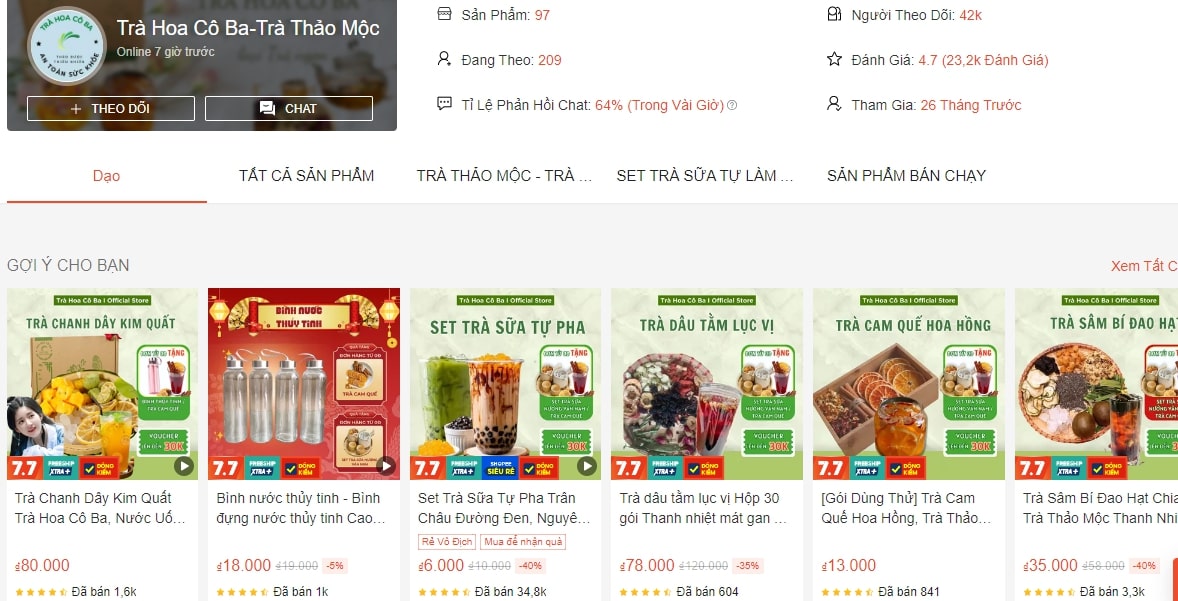The image size is (1178, 601).
Task: Go to SẢN PHẨM BÁN CHẠY tab
Action: [906, 177]
